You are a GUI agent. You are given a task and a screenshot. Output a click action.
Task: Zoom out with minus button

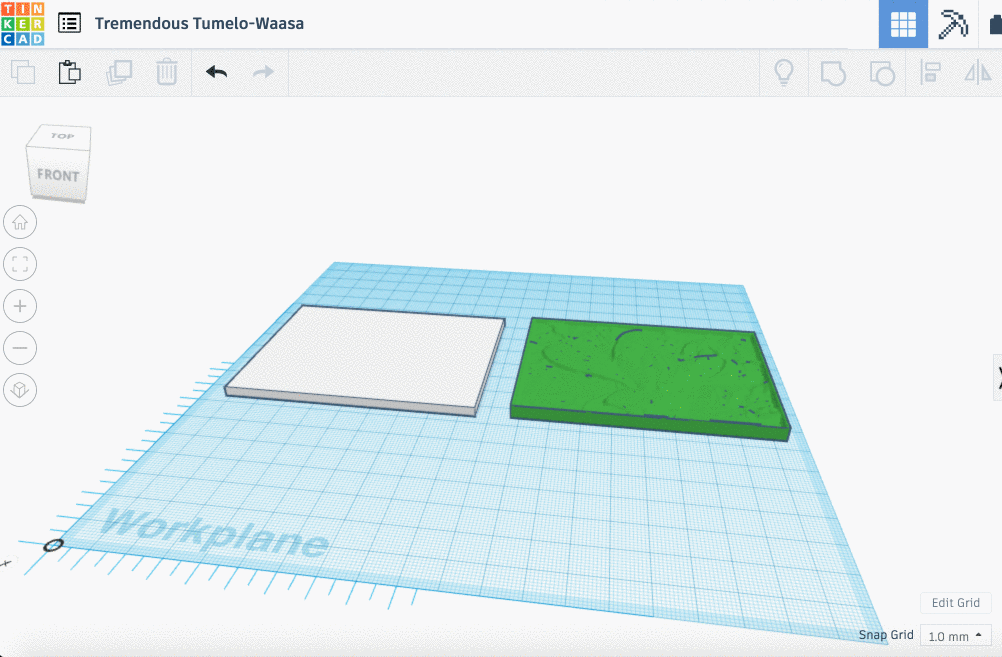click(20, 348)
